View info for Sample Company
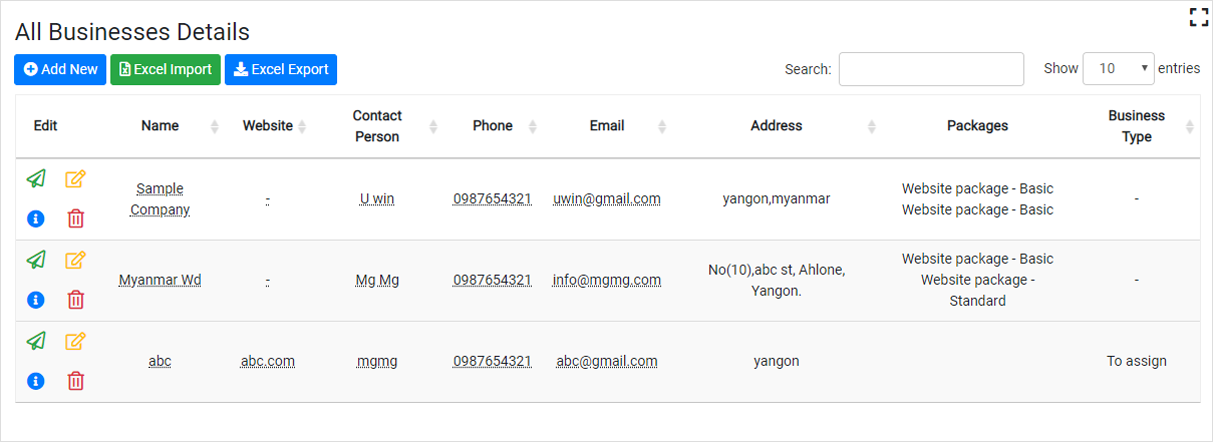Viewport: 1213px width, 442px height. [x=36, y=218]
